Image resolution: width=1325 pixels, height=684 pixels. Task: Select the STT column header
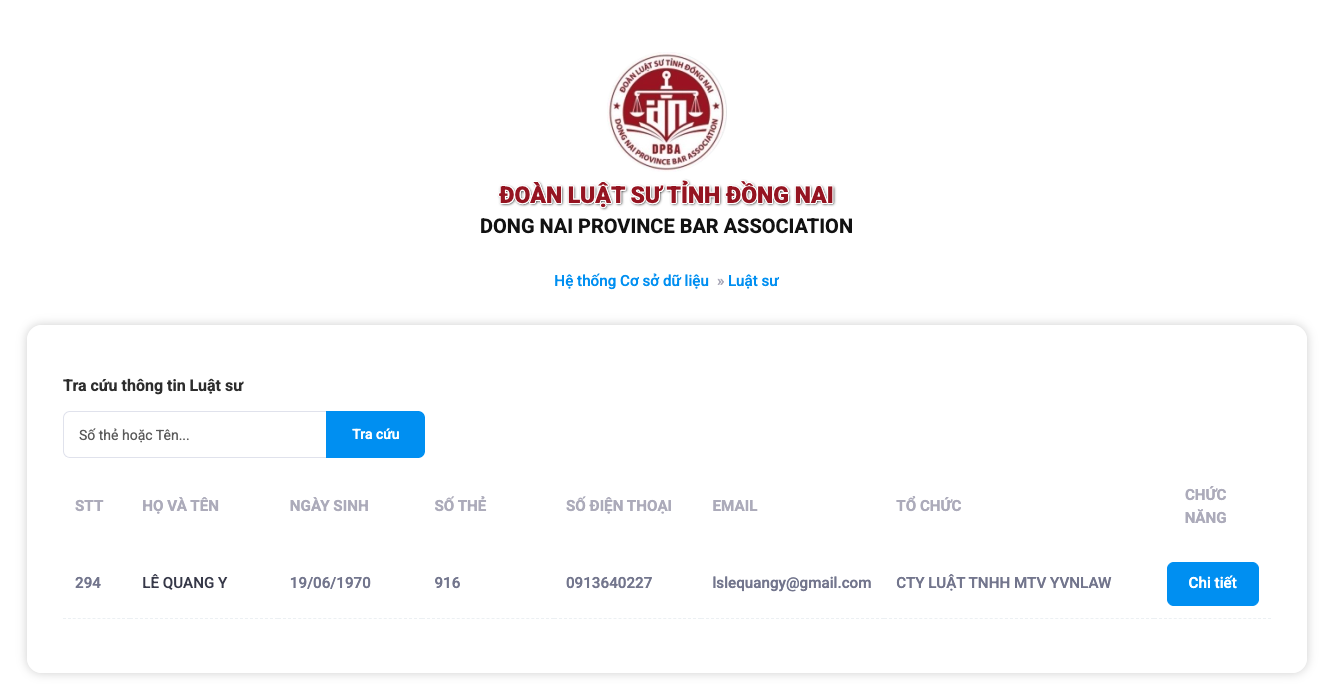pyautogui.click(x=89, y=505)
